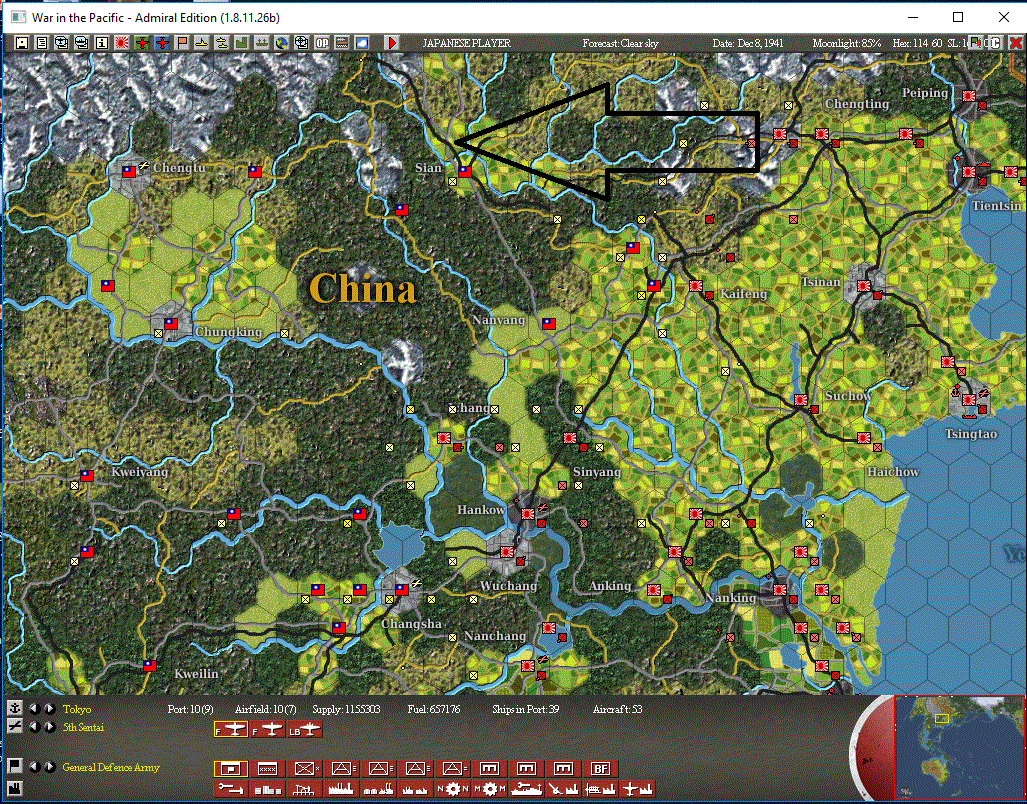Select the Japanese unit at Nanking
This screenshot has width=1027, height=804.
[779, 590]
